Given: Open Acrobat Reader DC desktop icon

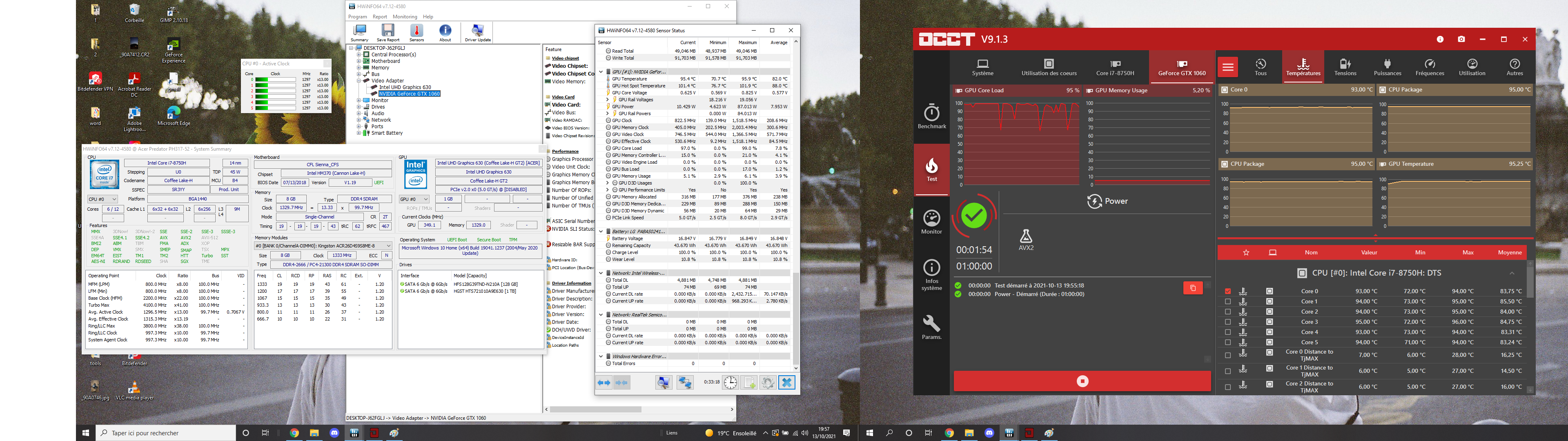Looking at the screenshot, I should [x=134, y=85].
